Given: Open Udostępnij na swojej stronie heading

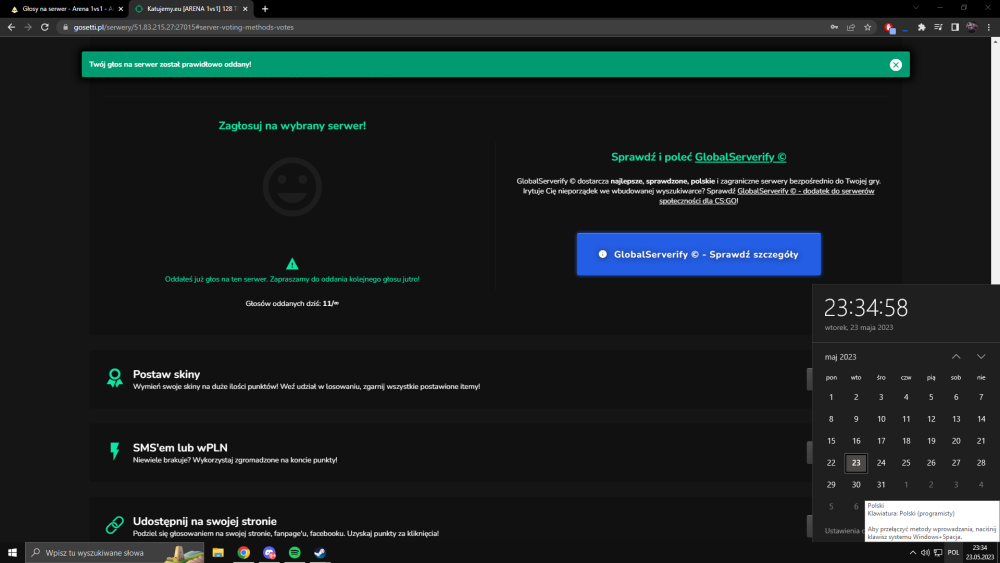Looking at the screenshot, I should click(x=205, y=521).
